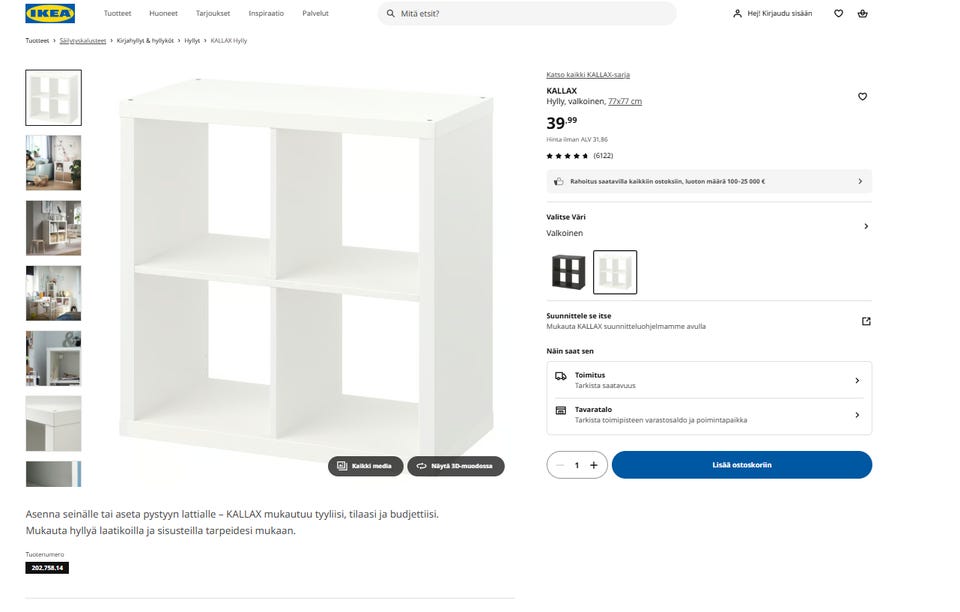This screenshot has height=612, width=960.
Task: Open the Tarjoukset menu
Action: click(x=213, y=13)
